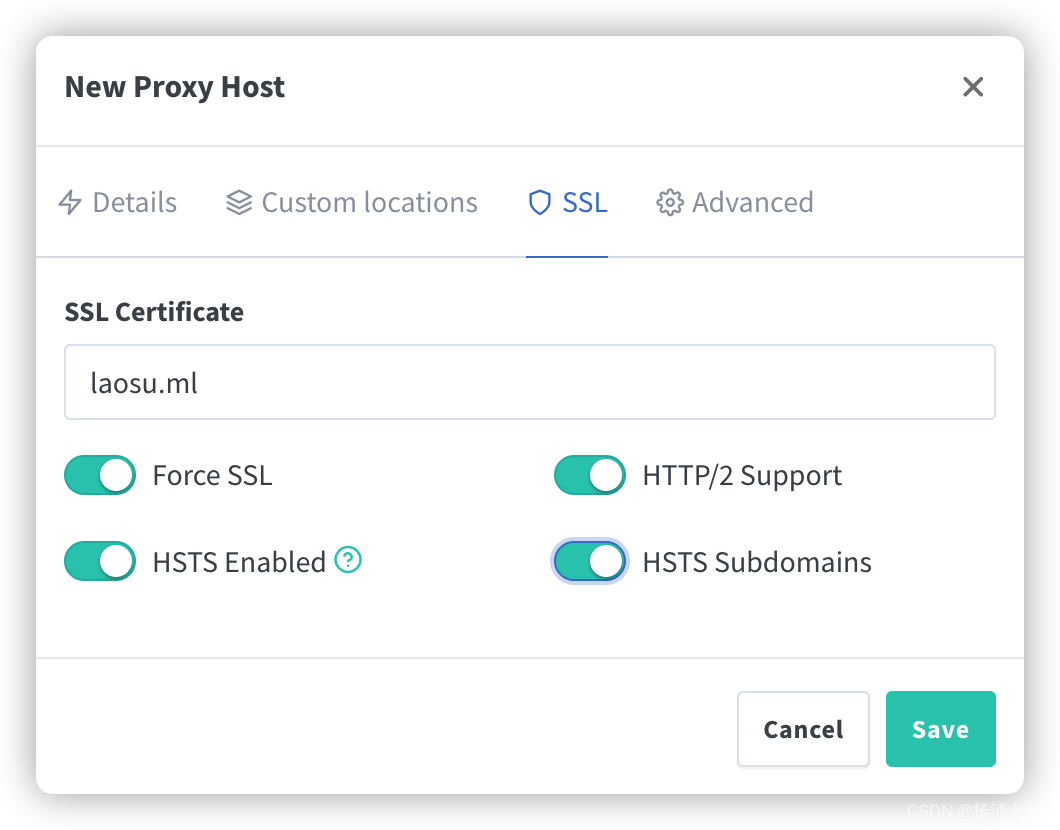This screenshot has height=830, width=1060.
Task: Click the lightning bolt icon beside Details
Action: tap(70, 203)
